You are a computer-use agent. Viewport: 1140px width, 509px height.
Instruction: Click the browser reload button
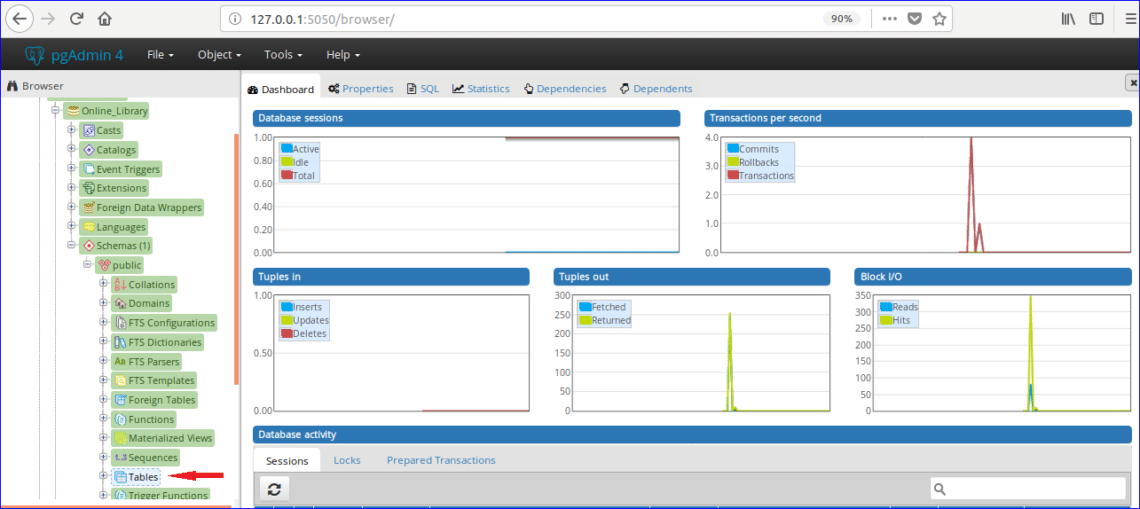[76, 19]
